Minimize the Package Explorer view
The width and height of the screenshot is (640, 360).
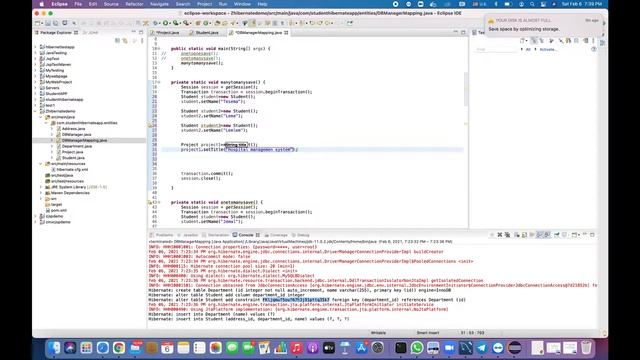133,32
